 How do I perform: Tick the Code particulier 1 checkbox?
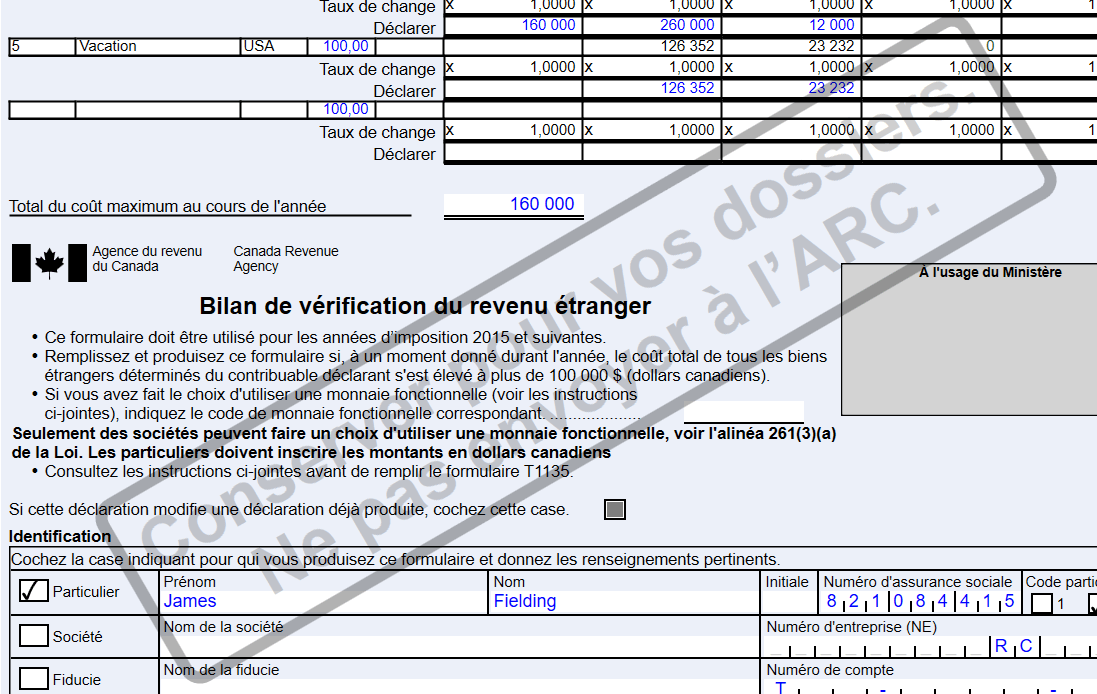(x=1042, y=603)
